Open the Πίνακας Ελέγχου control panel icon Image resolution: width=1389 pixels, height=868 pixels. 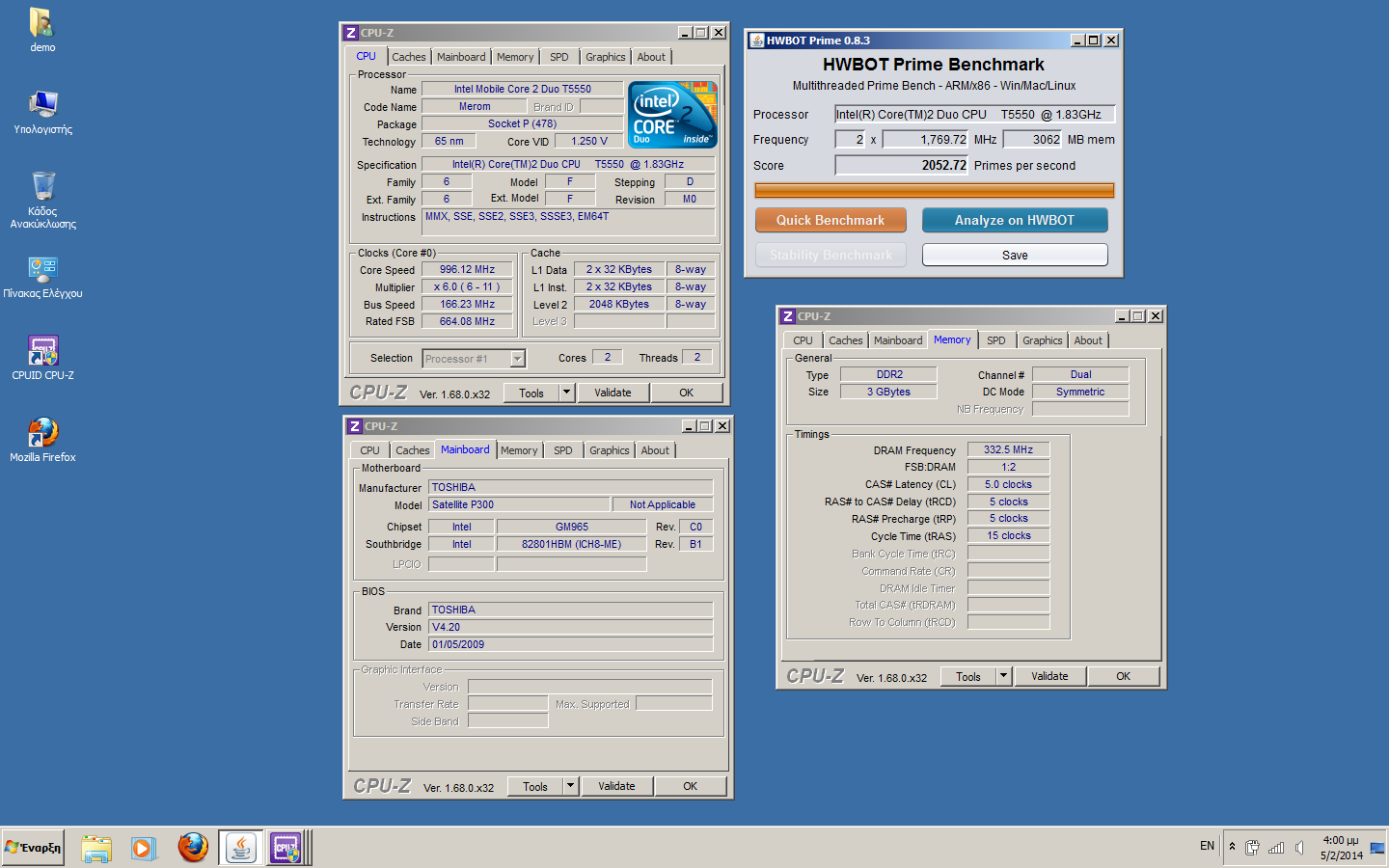tap(42, 277)
